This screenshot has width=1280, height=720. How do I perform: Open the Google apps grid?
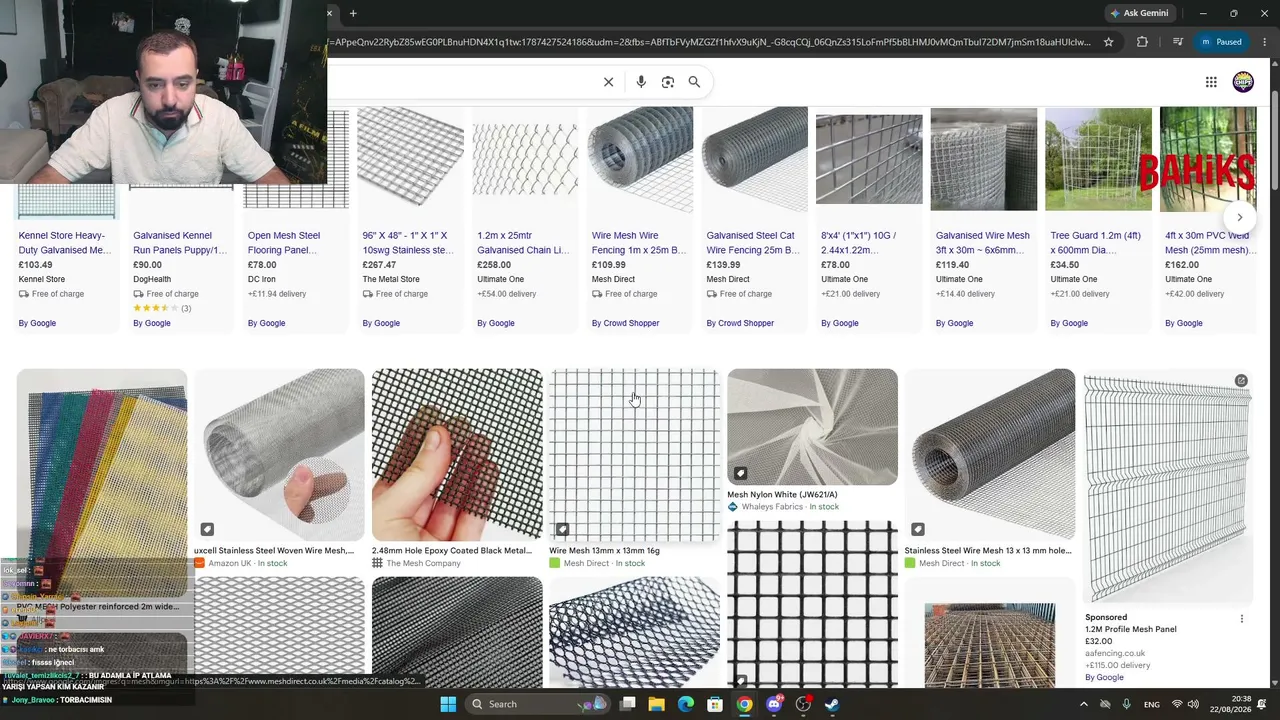1211,82
